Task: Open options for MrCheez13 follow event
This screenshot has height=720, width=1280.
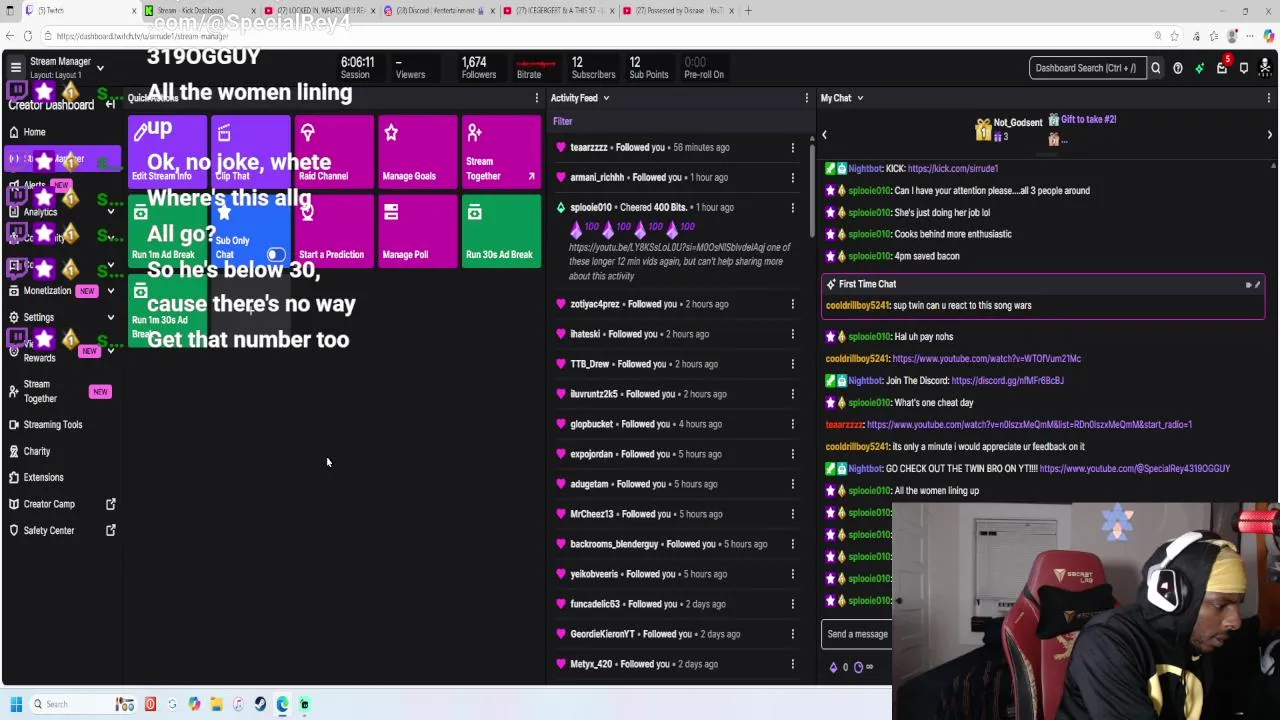Action: 792,514
